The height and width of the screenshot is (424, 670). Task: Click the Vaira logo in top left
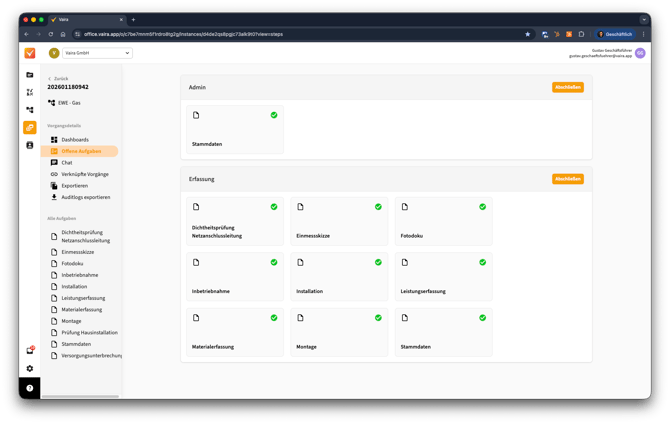click(x=30, y=53)
